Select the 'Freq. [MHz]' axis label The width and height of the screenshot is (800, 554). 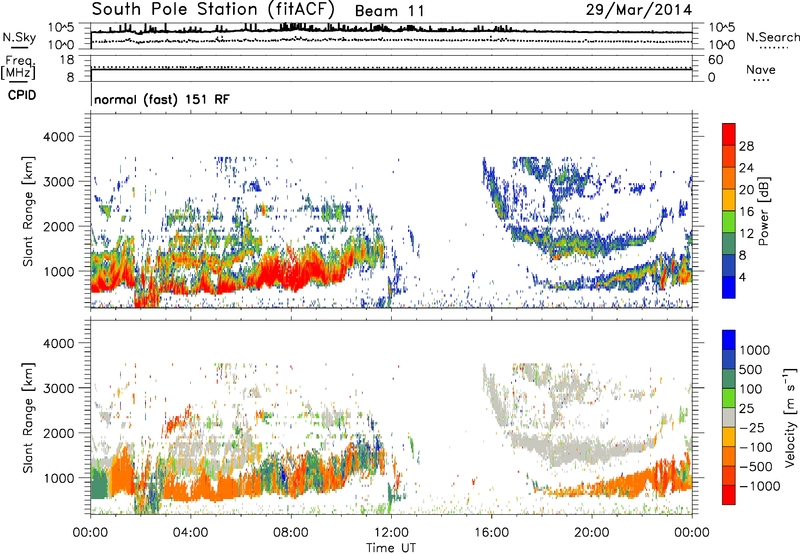[x=18, y=68]
